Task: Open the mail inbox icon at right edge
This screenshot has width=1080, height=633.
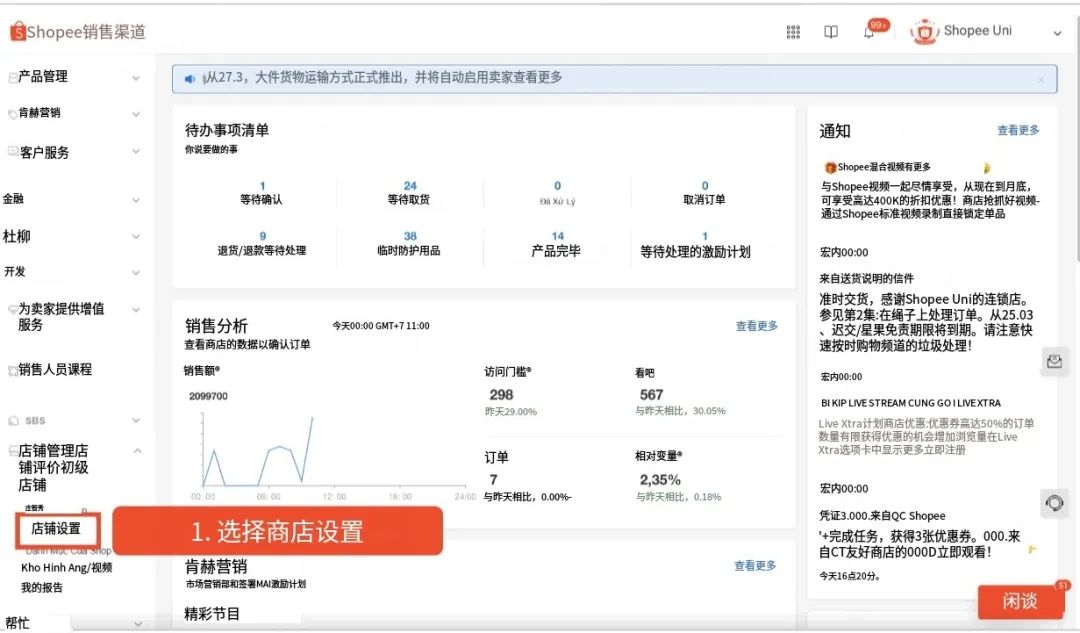Action: coord(1054,361)
